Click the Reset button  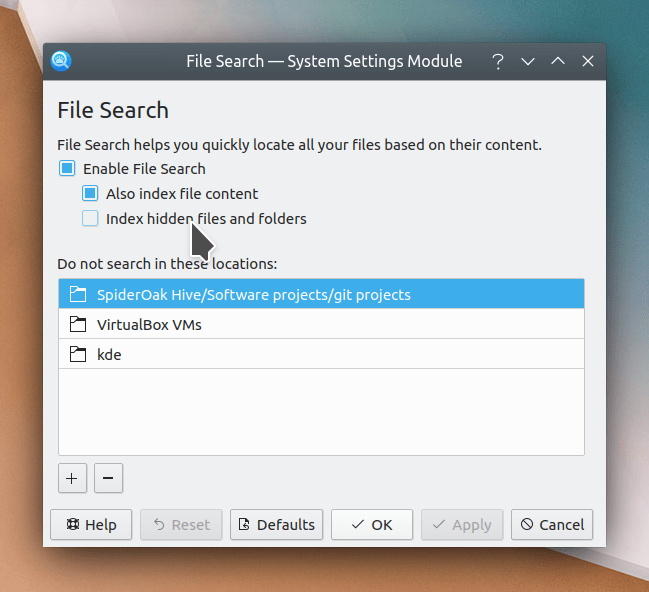[x=181, y=524]
